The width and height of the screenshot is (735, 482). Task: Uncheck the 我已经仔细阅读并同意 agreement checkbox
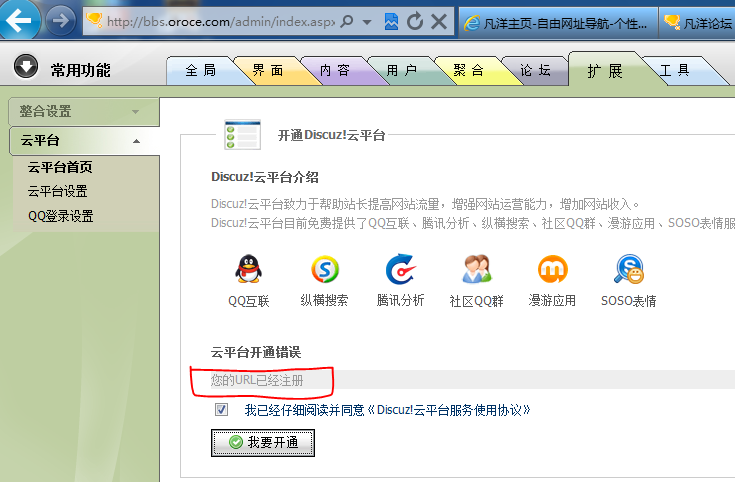click(x=221, y=409)
